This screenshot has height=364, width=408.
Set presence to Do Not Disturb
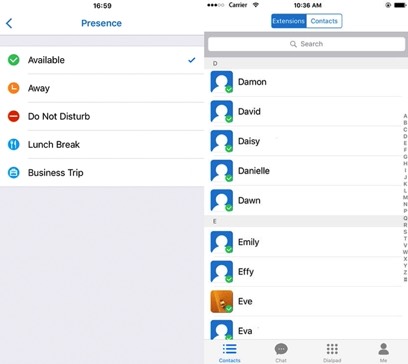click(102, 116)
